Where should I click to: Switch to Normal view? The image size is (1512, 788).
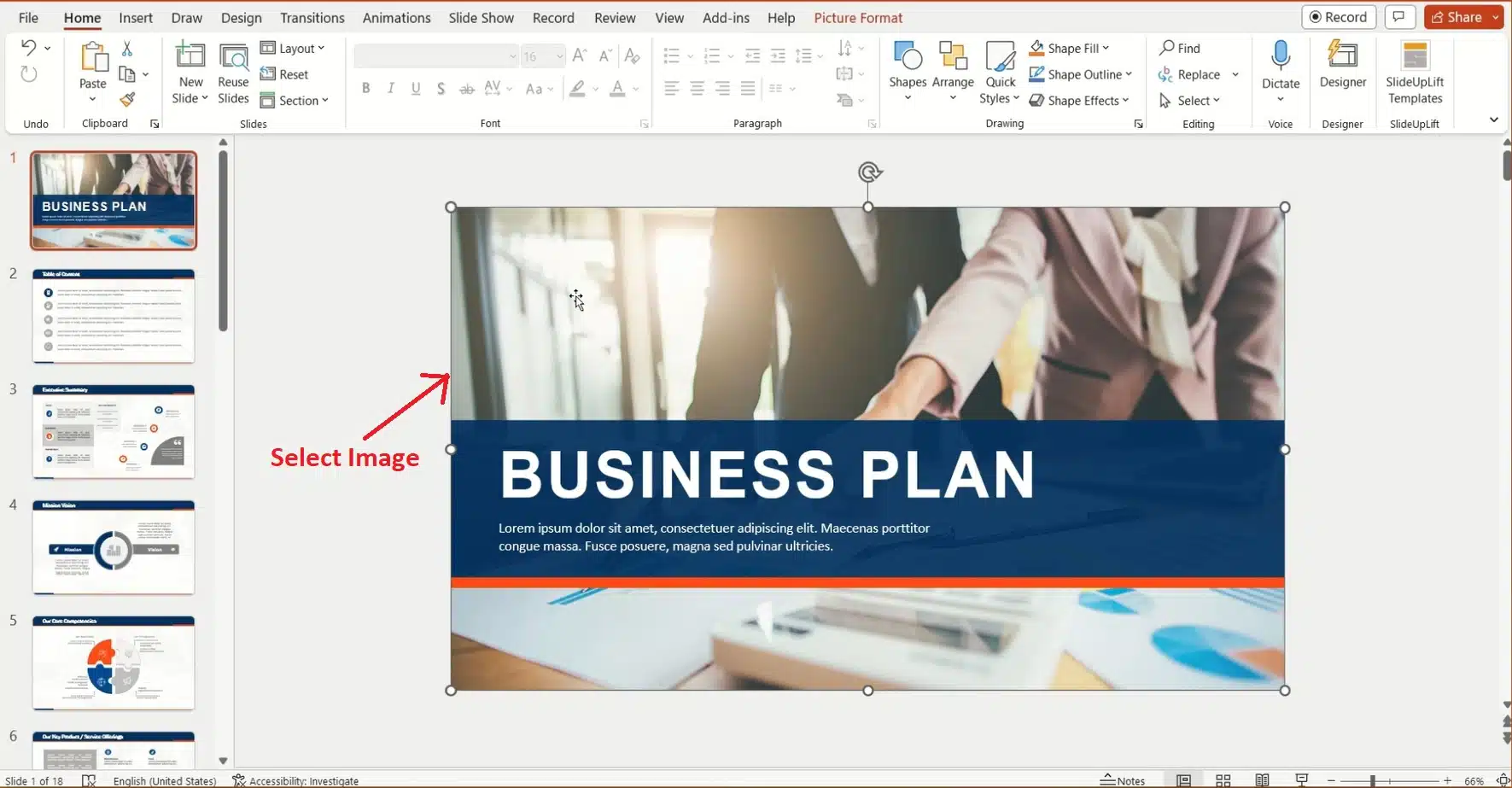(1183, 780)
